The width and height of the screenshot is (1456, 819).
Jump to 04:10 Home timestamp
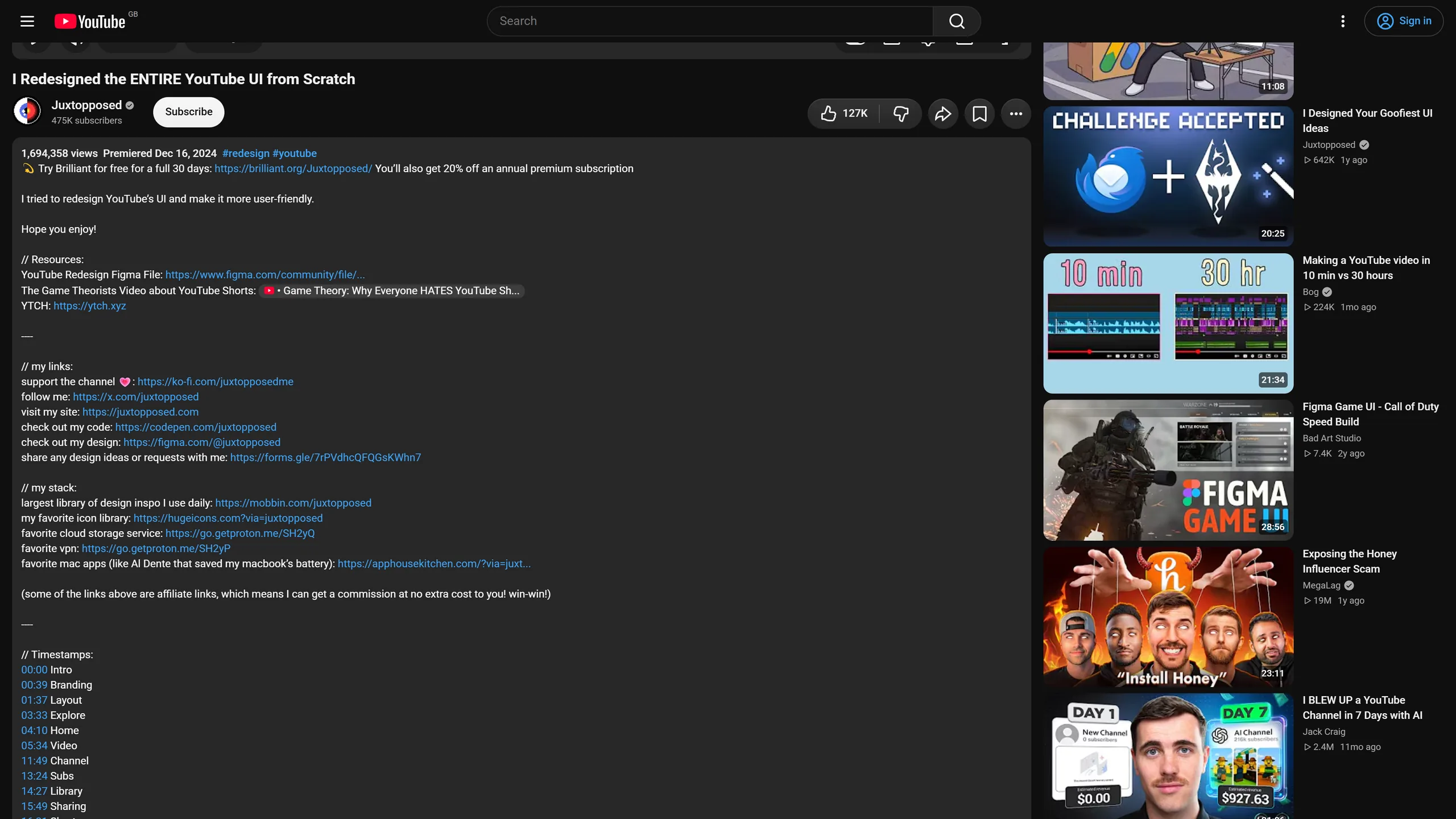pos(34,730)
